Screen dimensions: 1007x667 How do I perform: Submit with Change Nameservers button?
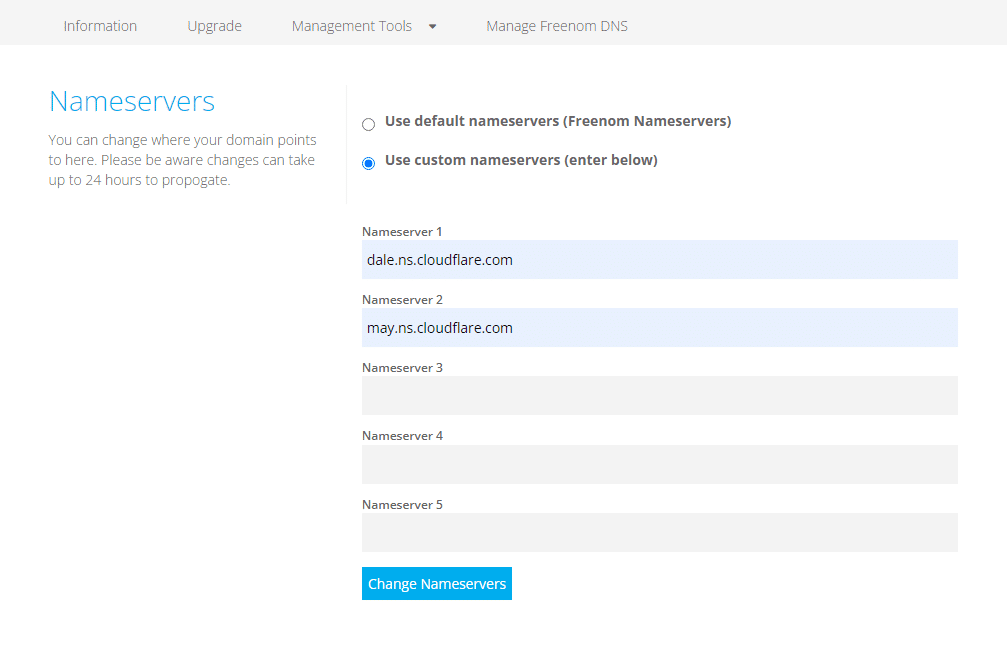[x=437, y=584]
